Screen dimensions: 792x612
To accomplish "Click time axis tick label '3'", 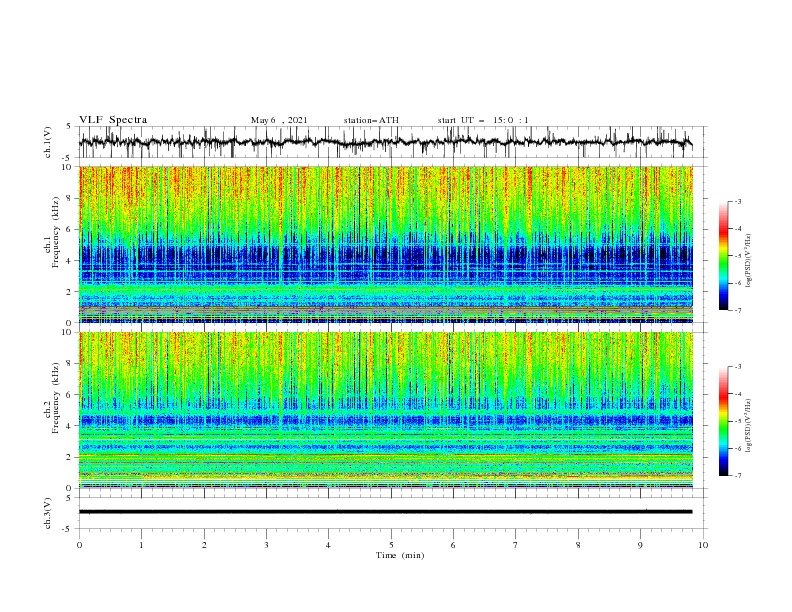I will click(x=266, y=545).
